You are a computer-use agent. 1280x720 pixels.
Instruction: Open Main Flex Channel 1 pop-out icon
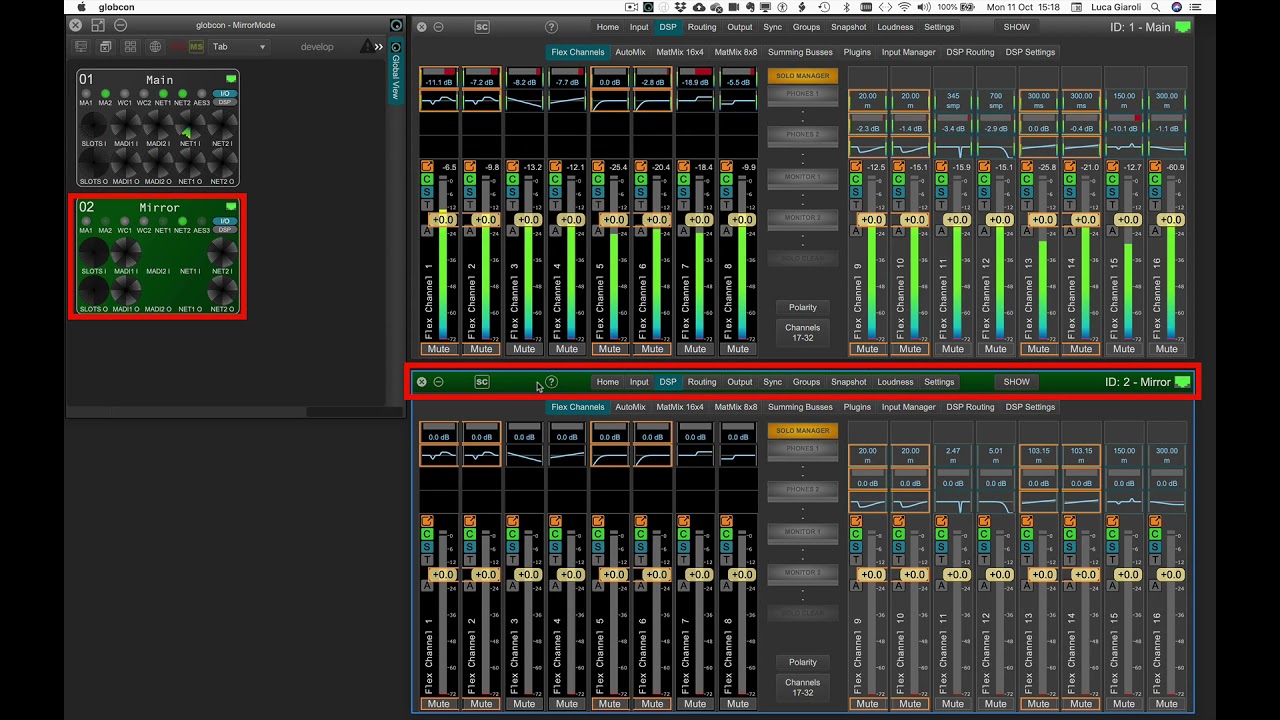pyautogui.click(x=427, y=166)
